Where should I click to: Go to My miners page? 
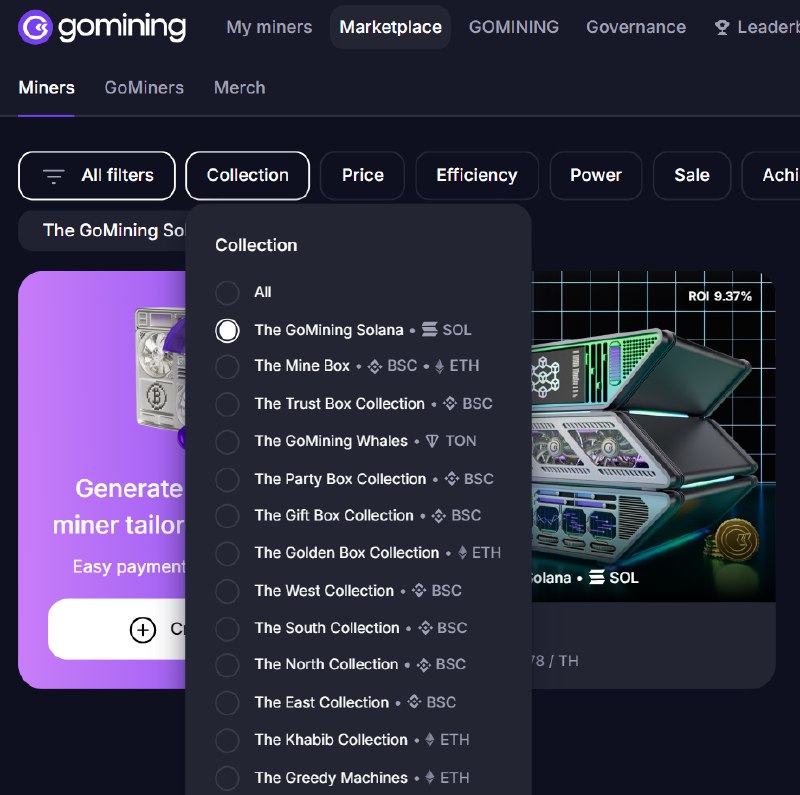click(x=269, y=27)
